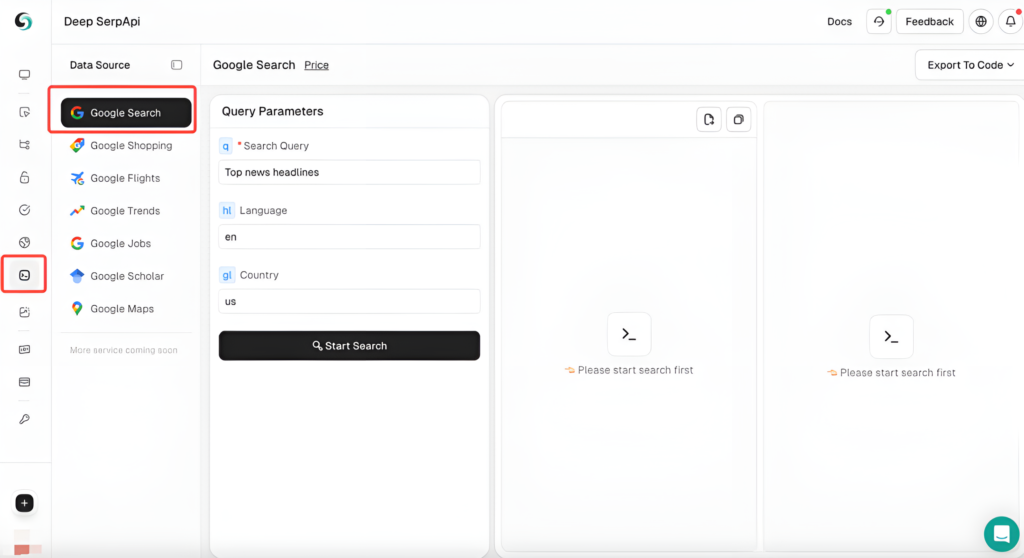Click the download file icon in results panel
This screenshot has width=1024, height=558.
pyautogui.click(x=709, y=120)
